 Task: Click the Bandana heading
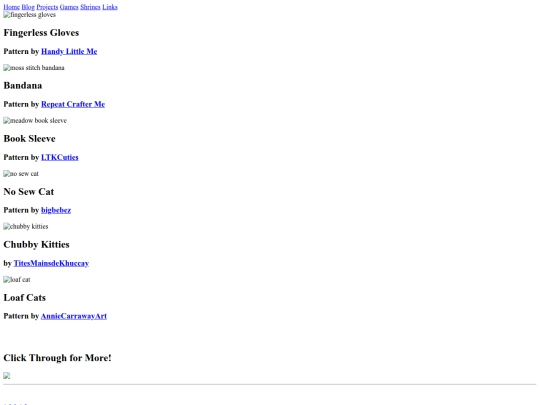point(23,85)
